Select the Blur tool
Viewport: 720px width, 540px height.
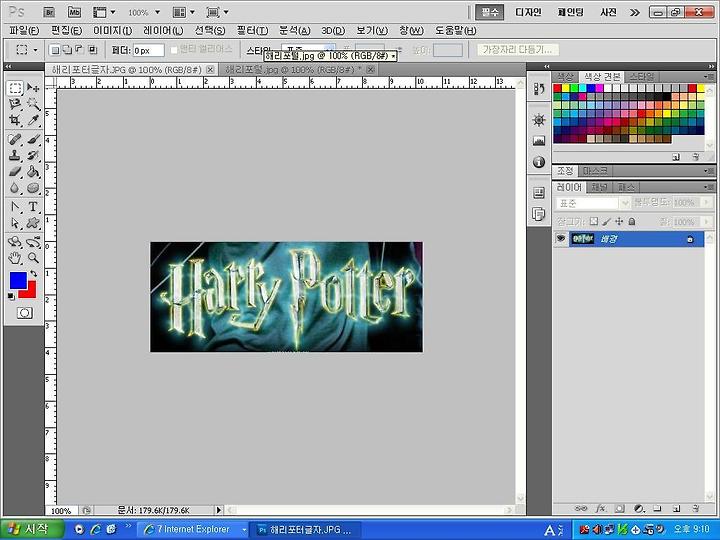15,188
